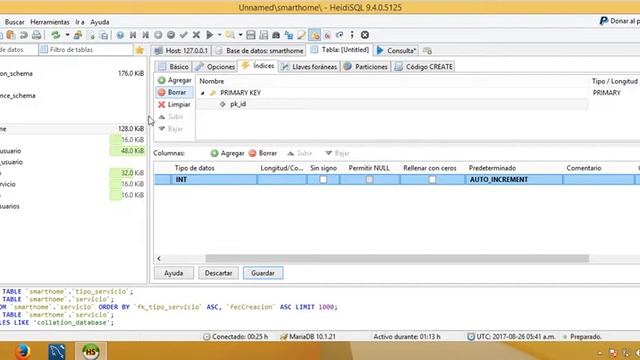Switch to Tabla: [Untitled] tab
The width and height of the screenshot is (640, 360).
(340, 50)
